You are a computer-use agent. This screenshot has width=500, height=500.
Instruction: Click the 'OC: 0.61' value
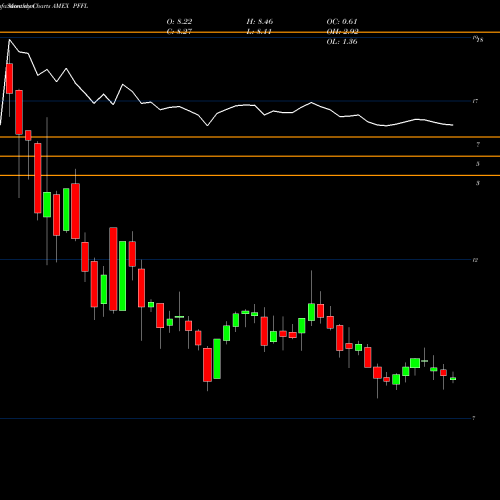(342, 22)
